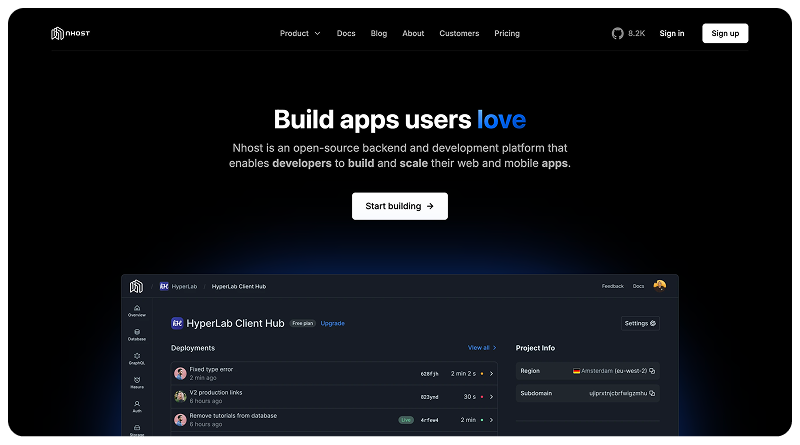Screen dimensions: 800x445
Task: Click the German flag icon in Region
Action: 577,371
